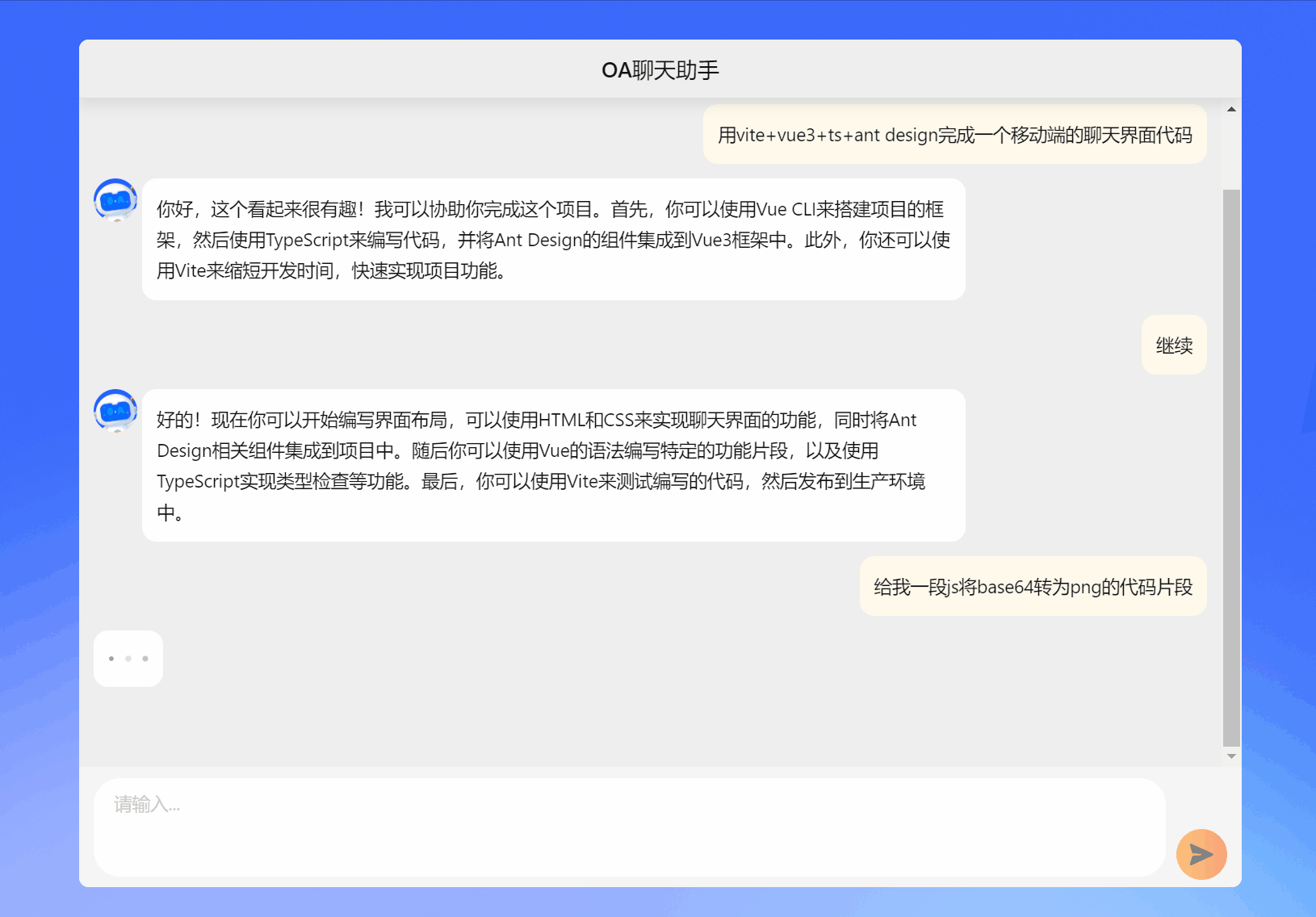Image resolution: width=1316 pixels, height=917 pixels.
Task: Click the bubble asking about base64 to png
Action: (x=1033, y=587)
